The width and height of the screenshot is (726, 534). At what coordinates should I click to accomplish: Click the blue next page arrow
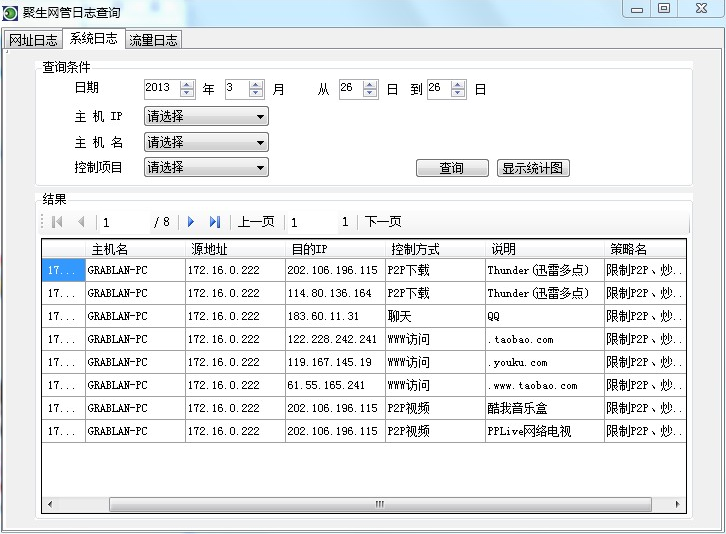coord(191,222)
